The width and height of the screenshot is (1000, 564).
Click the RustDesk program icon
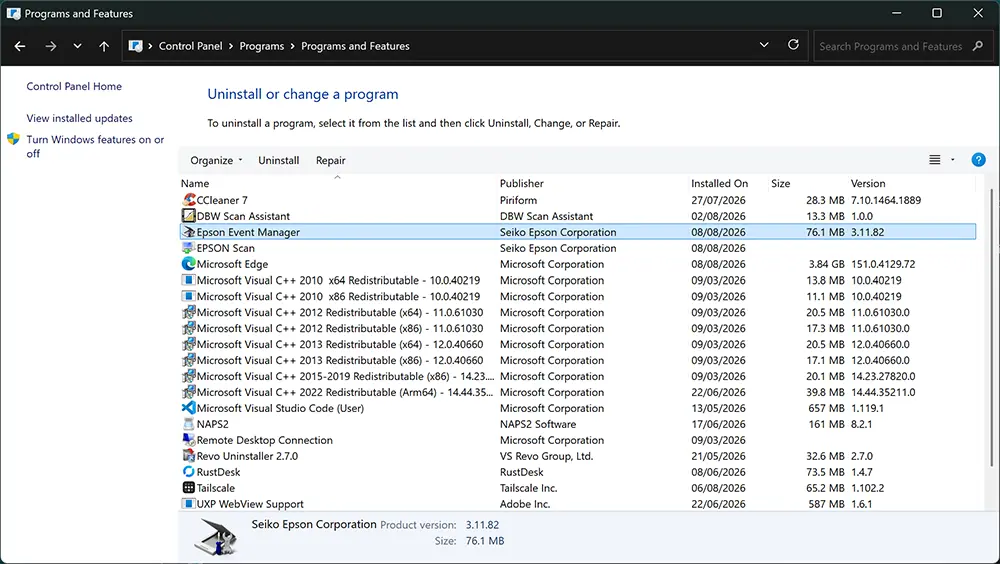(x=189, y=471)
